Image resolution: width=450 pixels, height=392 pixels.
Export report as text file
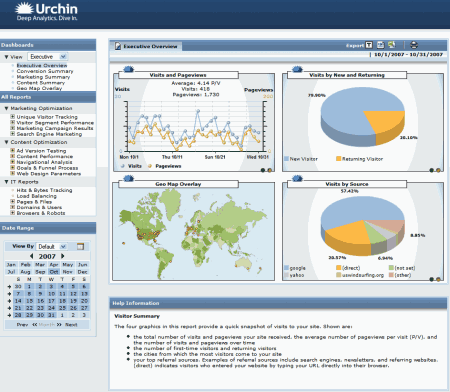pyautogui.click(x=369, y=45)
